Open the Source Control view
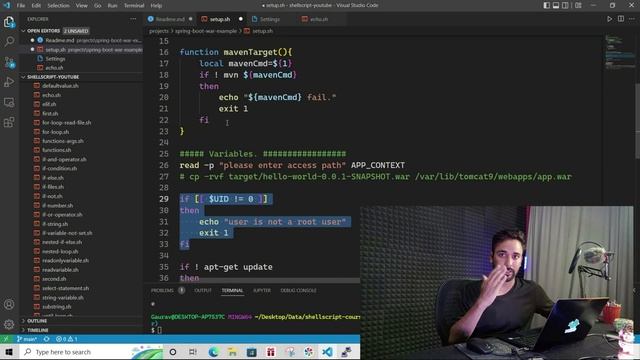Screen dimensions: 640x360 coord(9,62)
